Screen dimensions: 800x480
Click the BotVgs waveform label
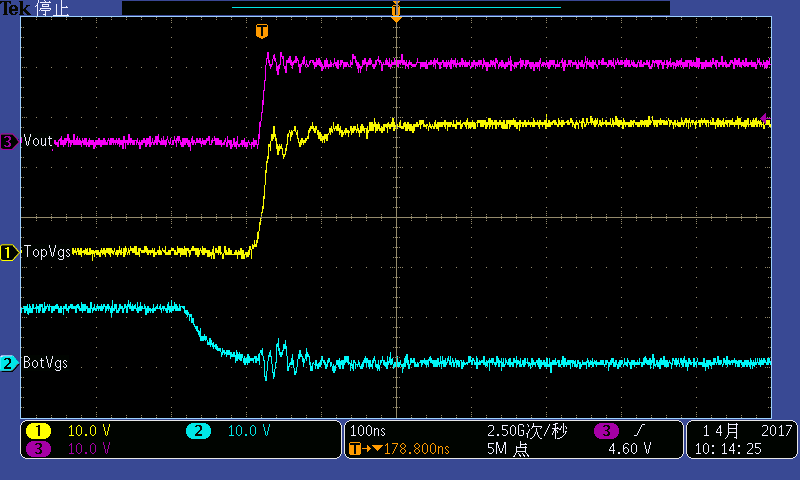[45, 363]
